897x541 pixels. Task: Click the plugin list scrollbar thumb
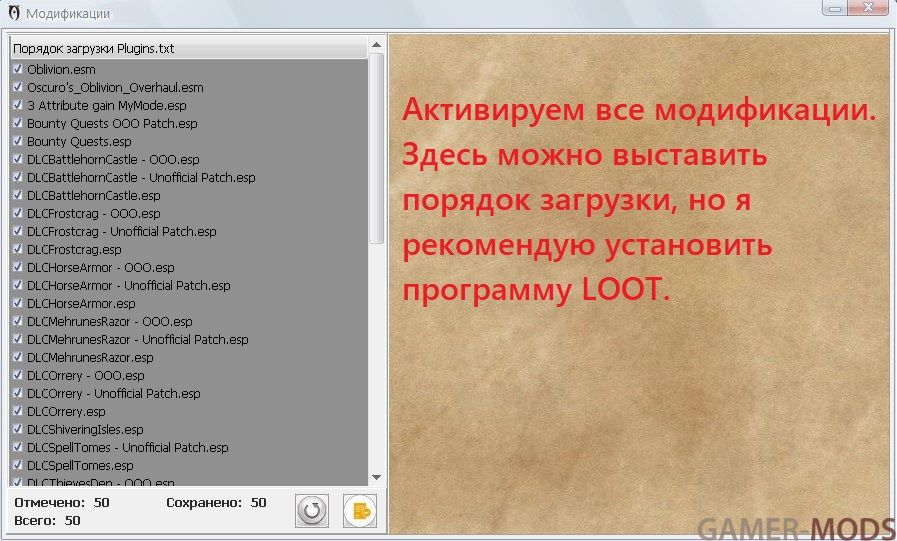(376, 149)
